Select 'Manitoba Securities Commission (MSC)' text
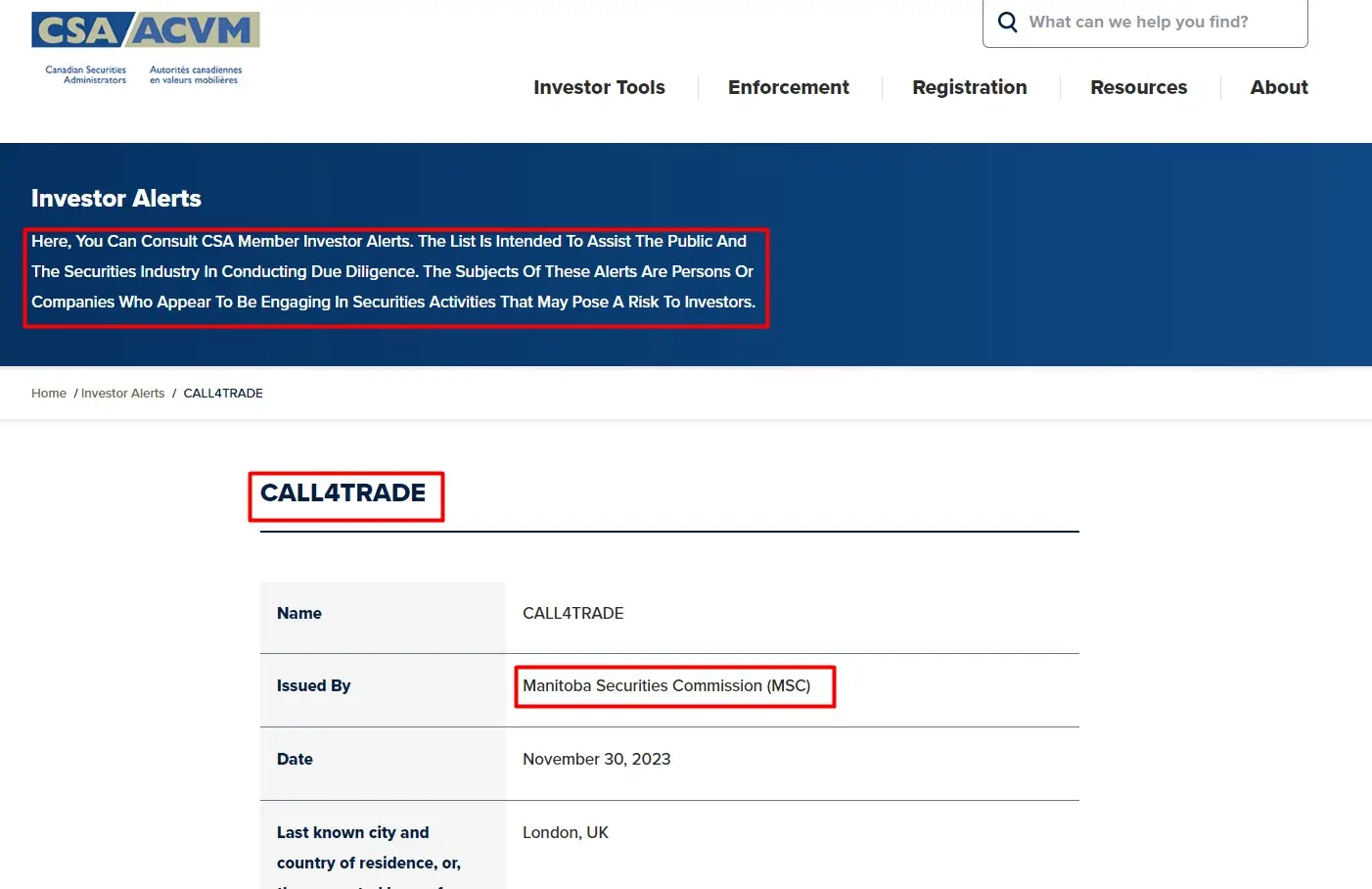Image resolution: width=1372 pixels, height=889 pixels. (666, 685)
